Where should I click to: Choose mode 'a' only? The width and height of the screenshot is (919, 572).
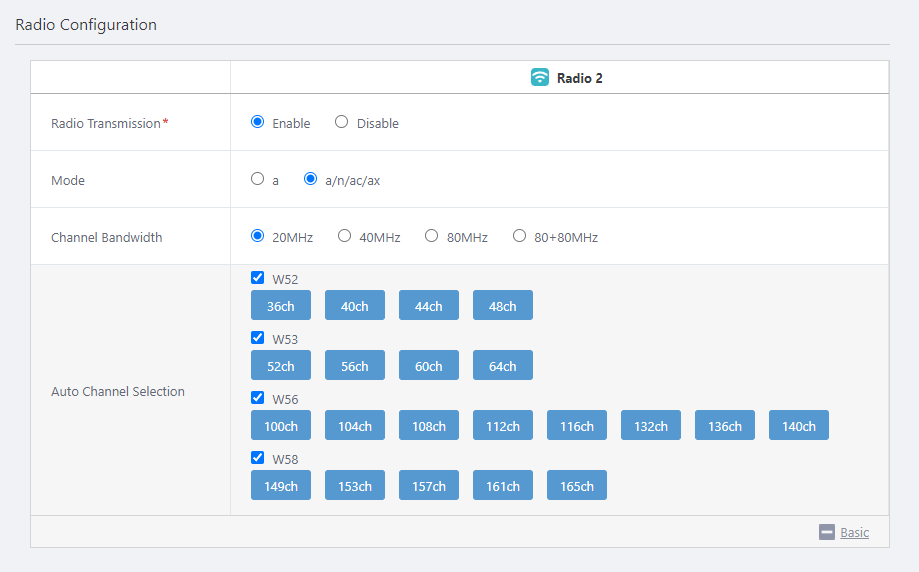pos(258,179)
